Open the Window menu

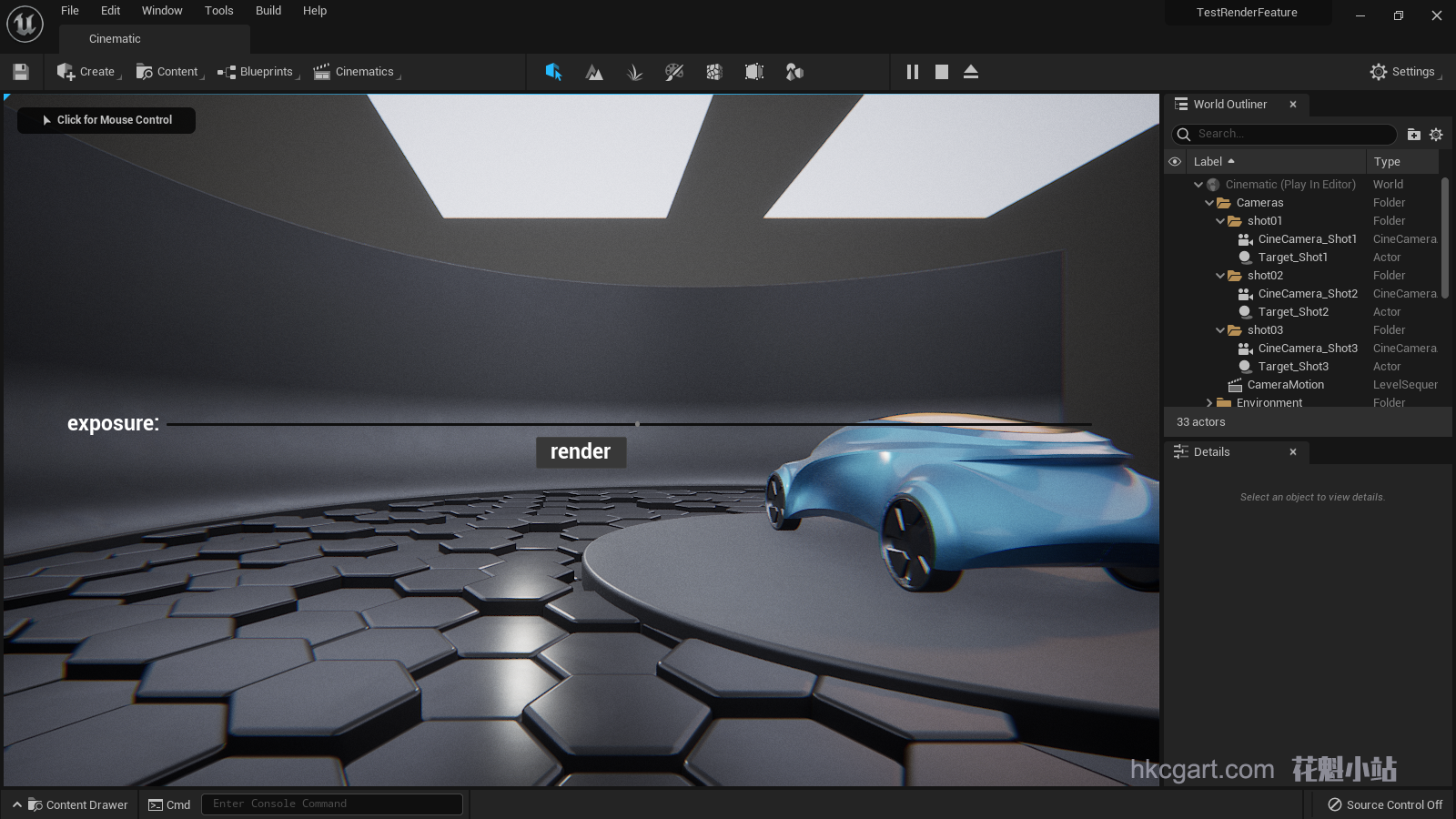[x=162, y=11]
